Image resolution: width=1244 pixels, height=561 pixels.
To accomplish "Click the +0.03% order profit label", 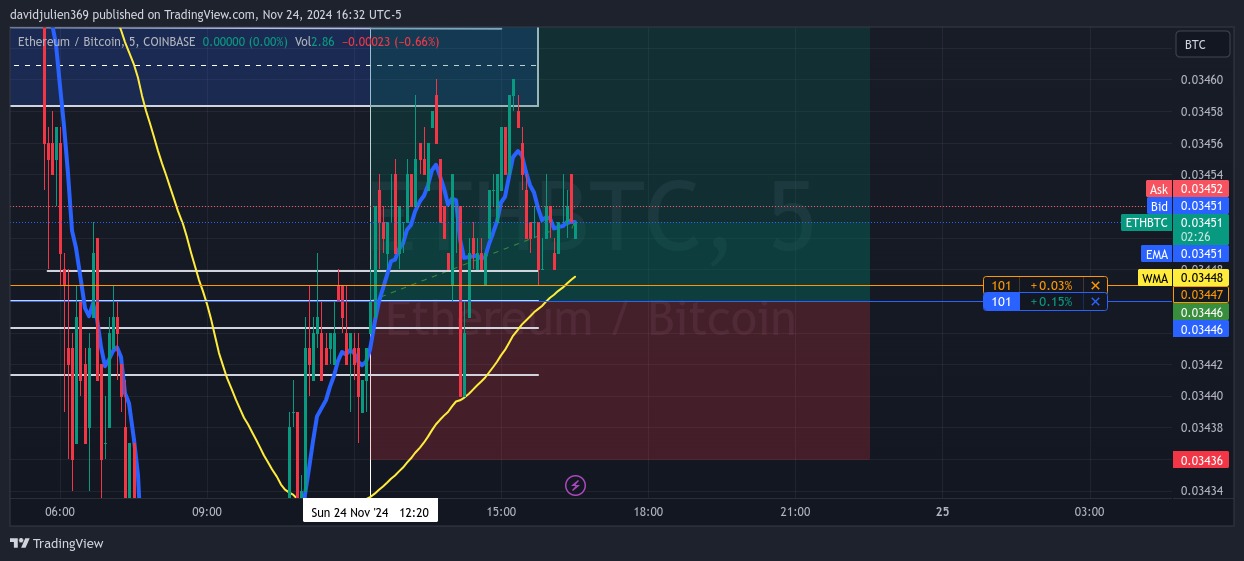I will pyautogui.click(x=1051, y=285).
